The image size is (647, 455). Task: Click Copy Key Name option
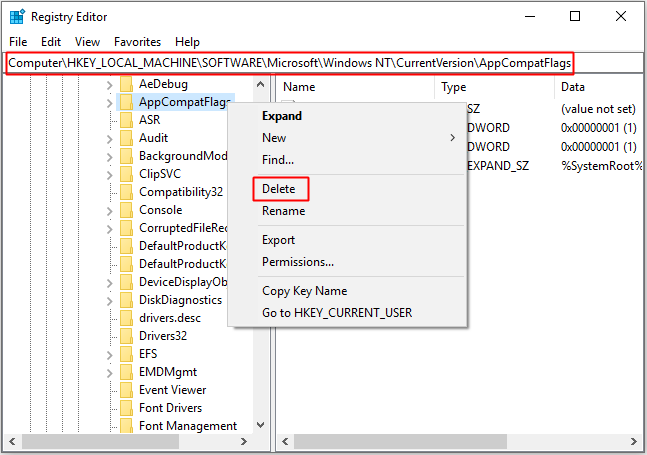(304, 291)
